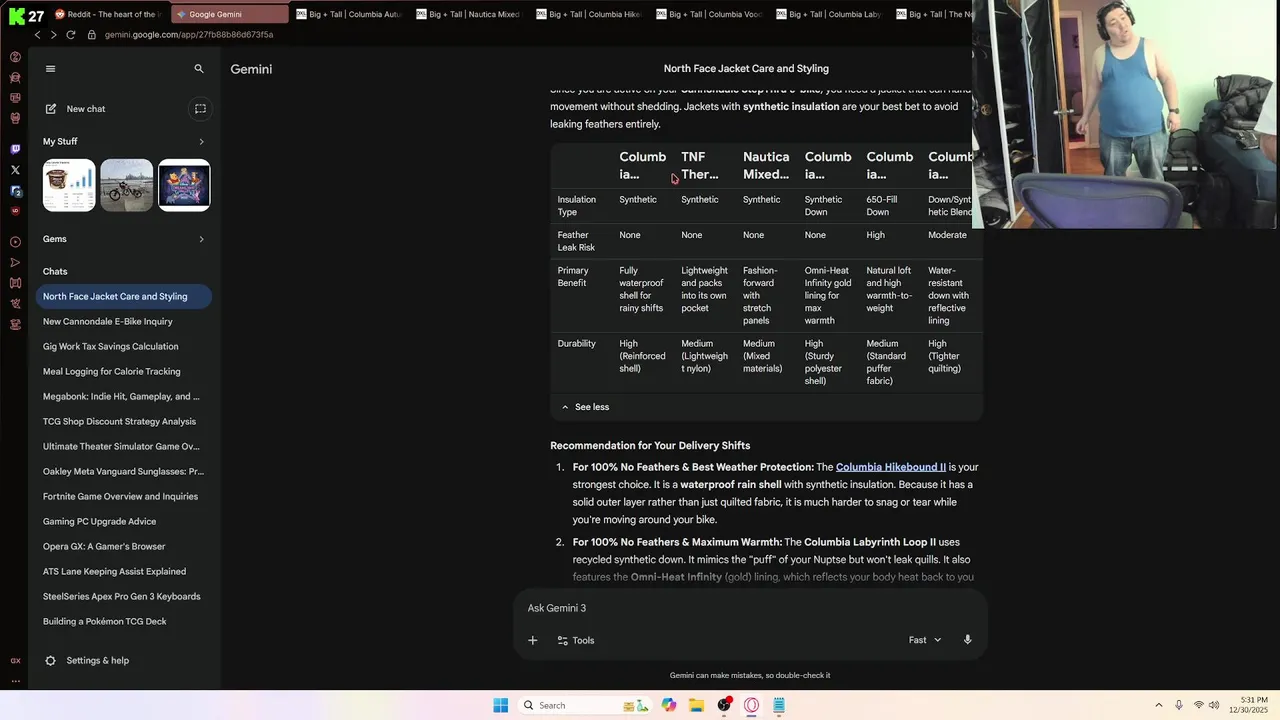Switch to Big + Tall Columbia Laby tab
This screenshot has width=1280, height=720.
828,14
